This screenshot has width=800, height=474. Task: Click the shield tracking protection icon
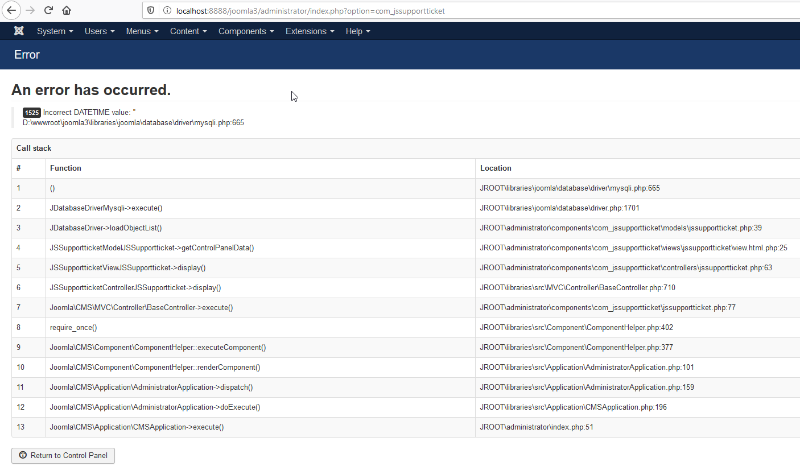pyautogui.click(x=150, y=10)
